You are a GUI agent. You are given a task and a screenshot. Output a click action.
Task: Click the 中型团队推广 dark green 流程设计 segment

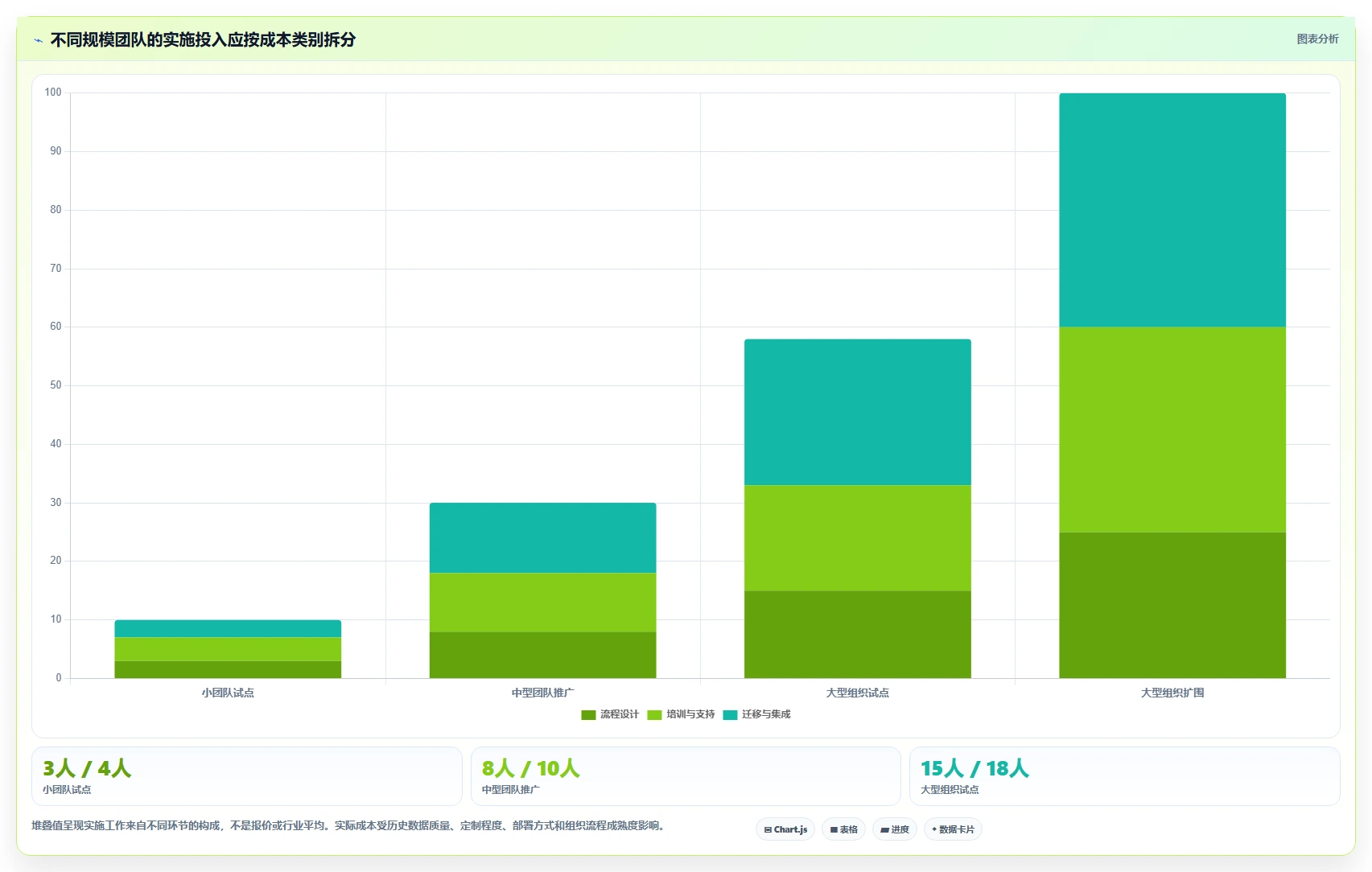[542, 655]
